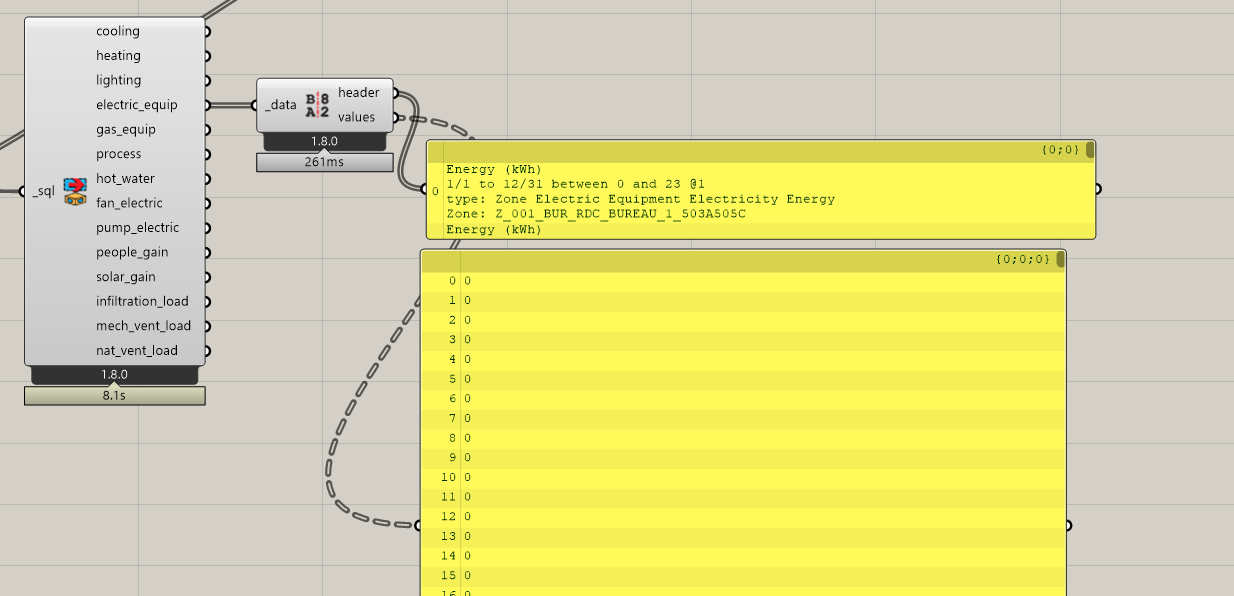Click the 8.1s profiler badge
The image size is (1234, 596).
(114, 396)
